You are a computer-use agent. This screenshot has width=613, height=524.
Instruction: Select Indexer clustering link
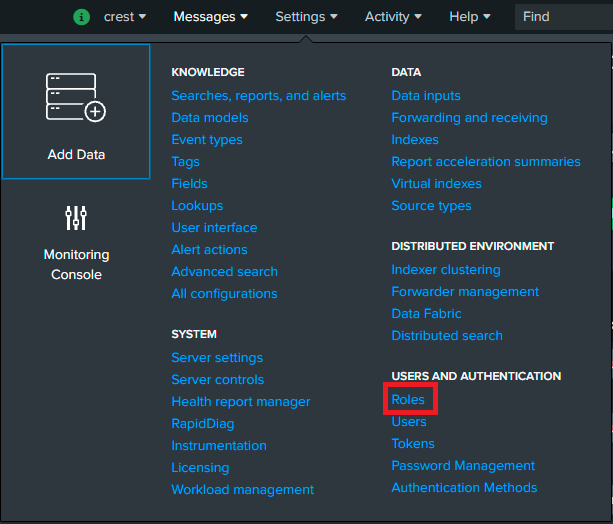click(446, 270)
